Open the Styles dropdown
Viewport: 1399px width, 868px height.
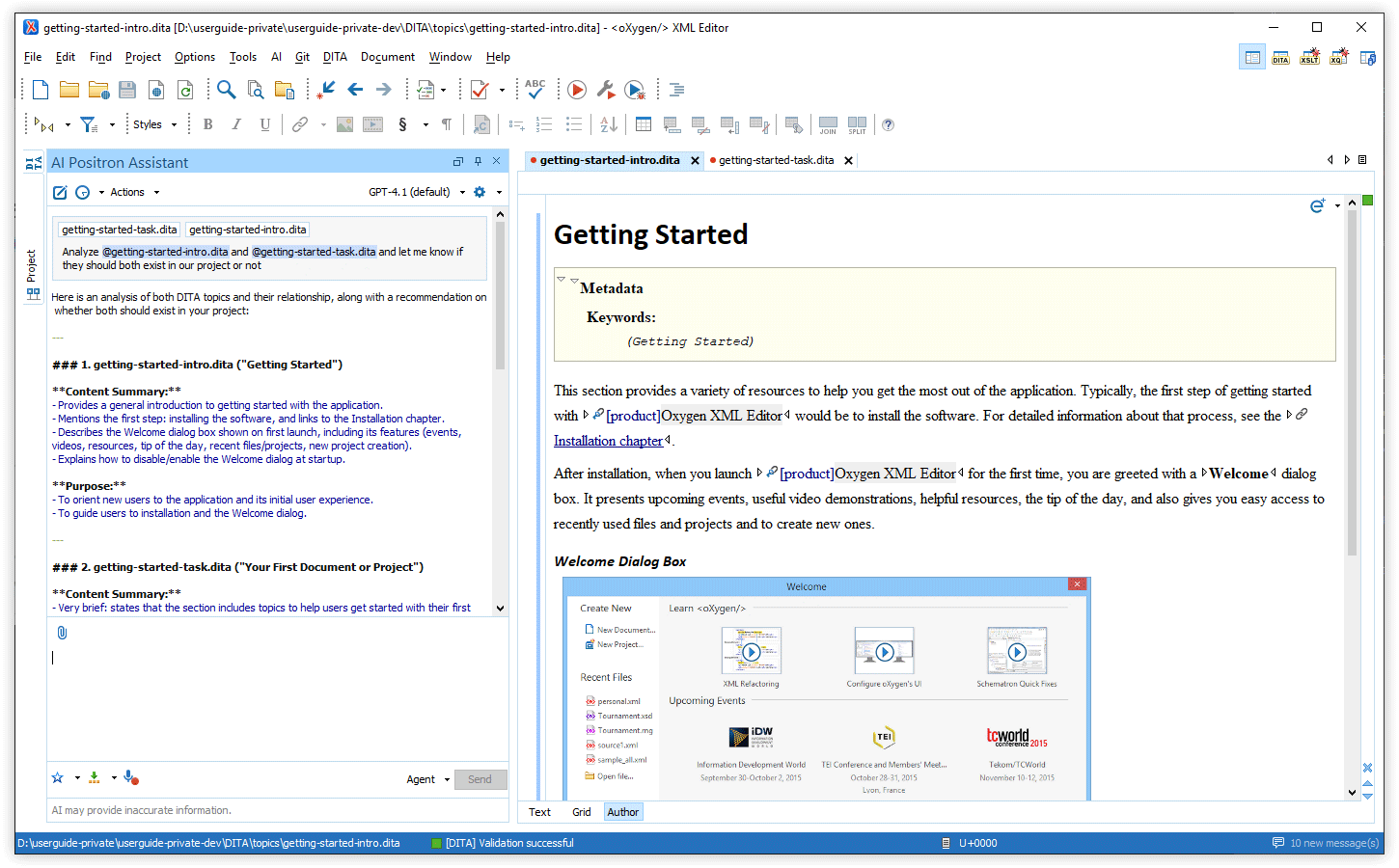(x=154, y=124)
